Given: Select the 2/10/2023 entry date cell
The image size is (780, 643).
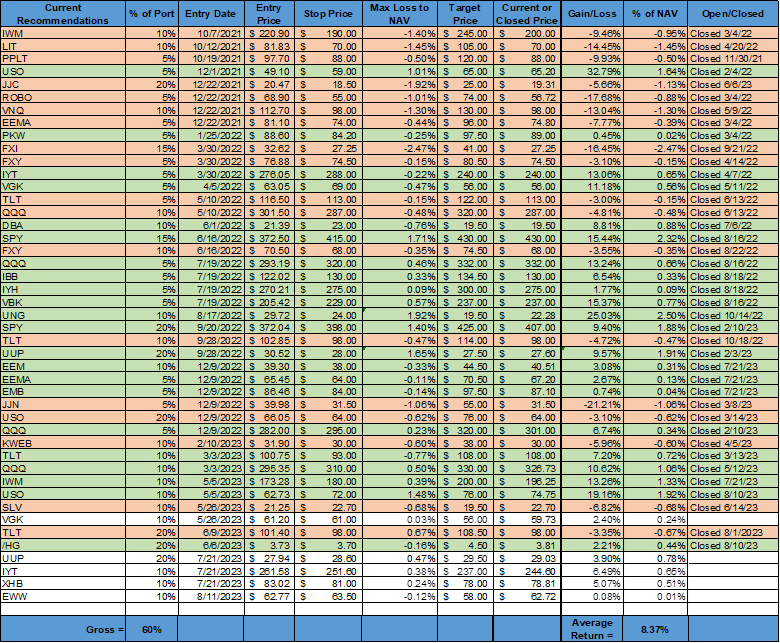Looking at the screenshot, I should (210, 443).
